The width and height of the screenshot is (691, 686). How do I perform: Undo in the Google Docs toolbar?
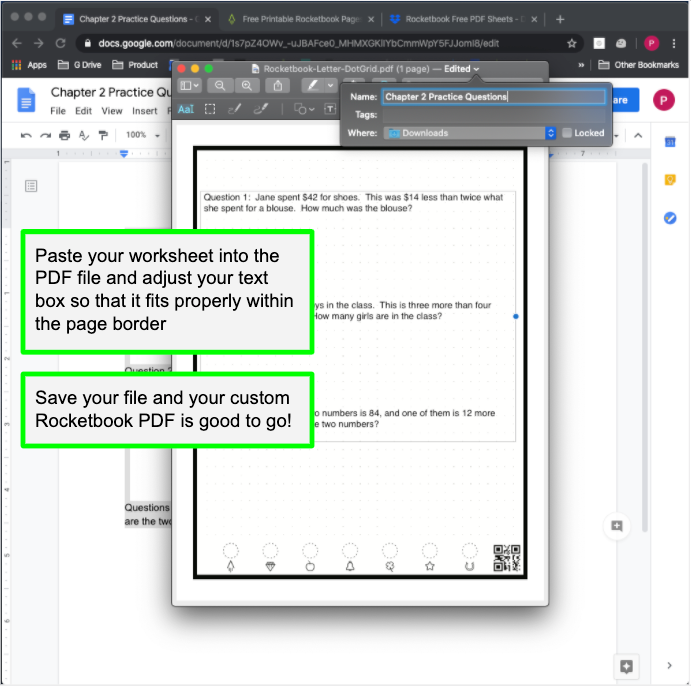pyautogui.click(x=26, y=135)
